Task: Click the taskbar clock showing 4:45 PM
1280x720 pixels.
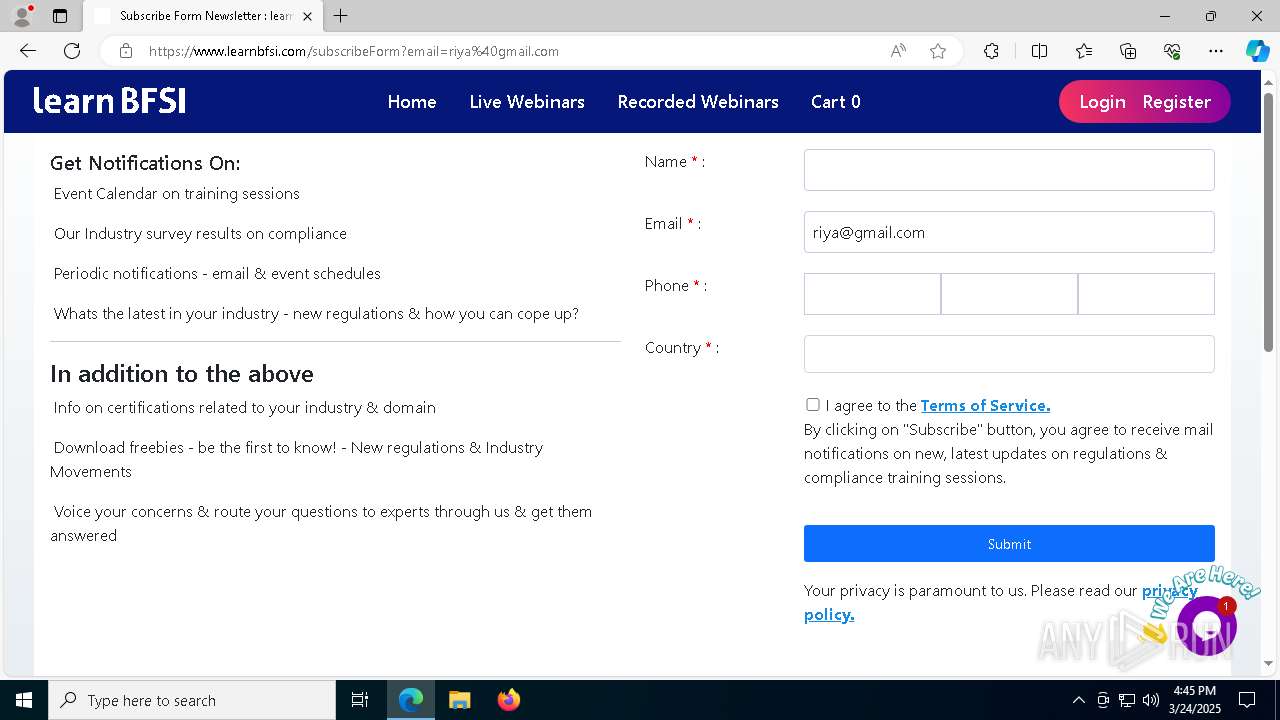Action: tap(1196, 700)
